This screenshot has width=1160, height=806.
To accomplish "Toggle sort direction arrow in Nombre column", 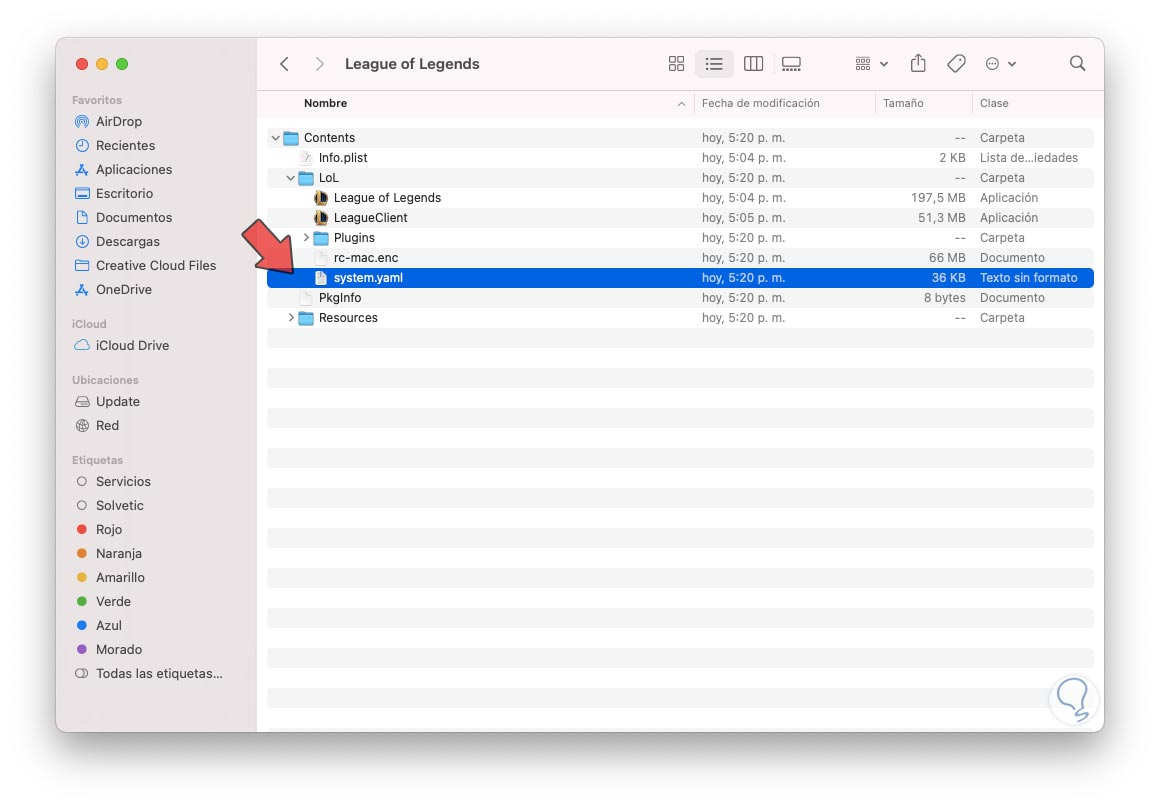I will [x=681, y=104].
